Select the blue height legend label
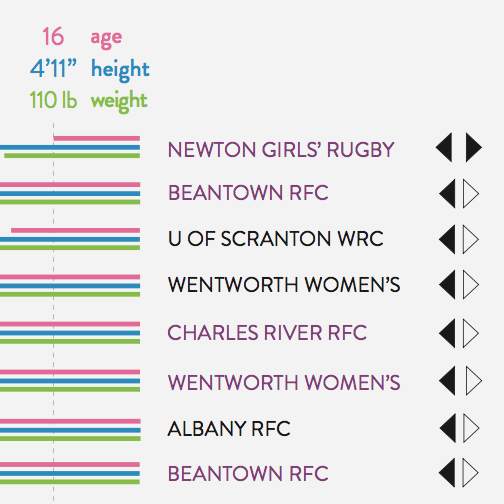This screenshot has width=504, height=504. pos(120,69)
